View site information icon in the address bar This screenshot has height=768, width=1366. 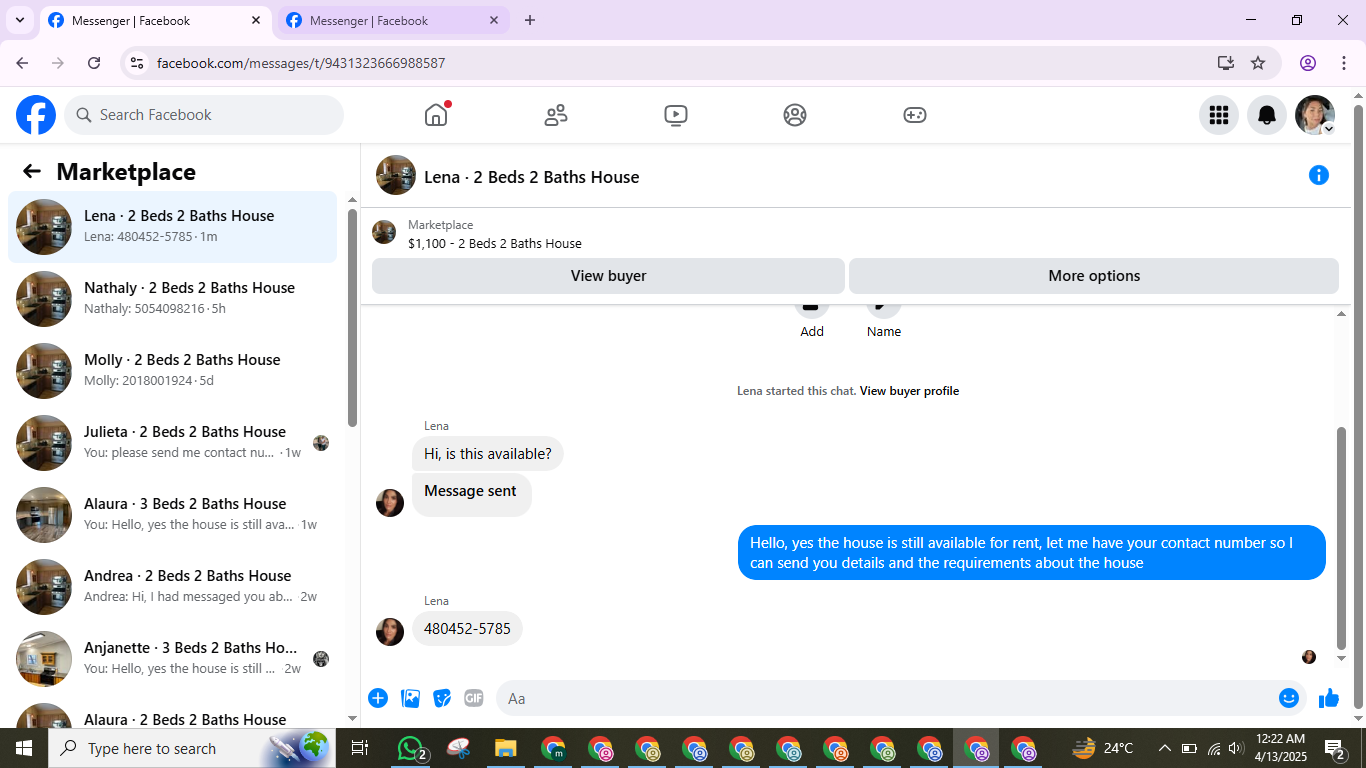[x=137, y=63]
